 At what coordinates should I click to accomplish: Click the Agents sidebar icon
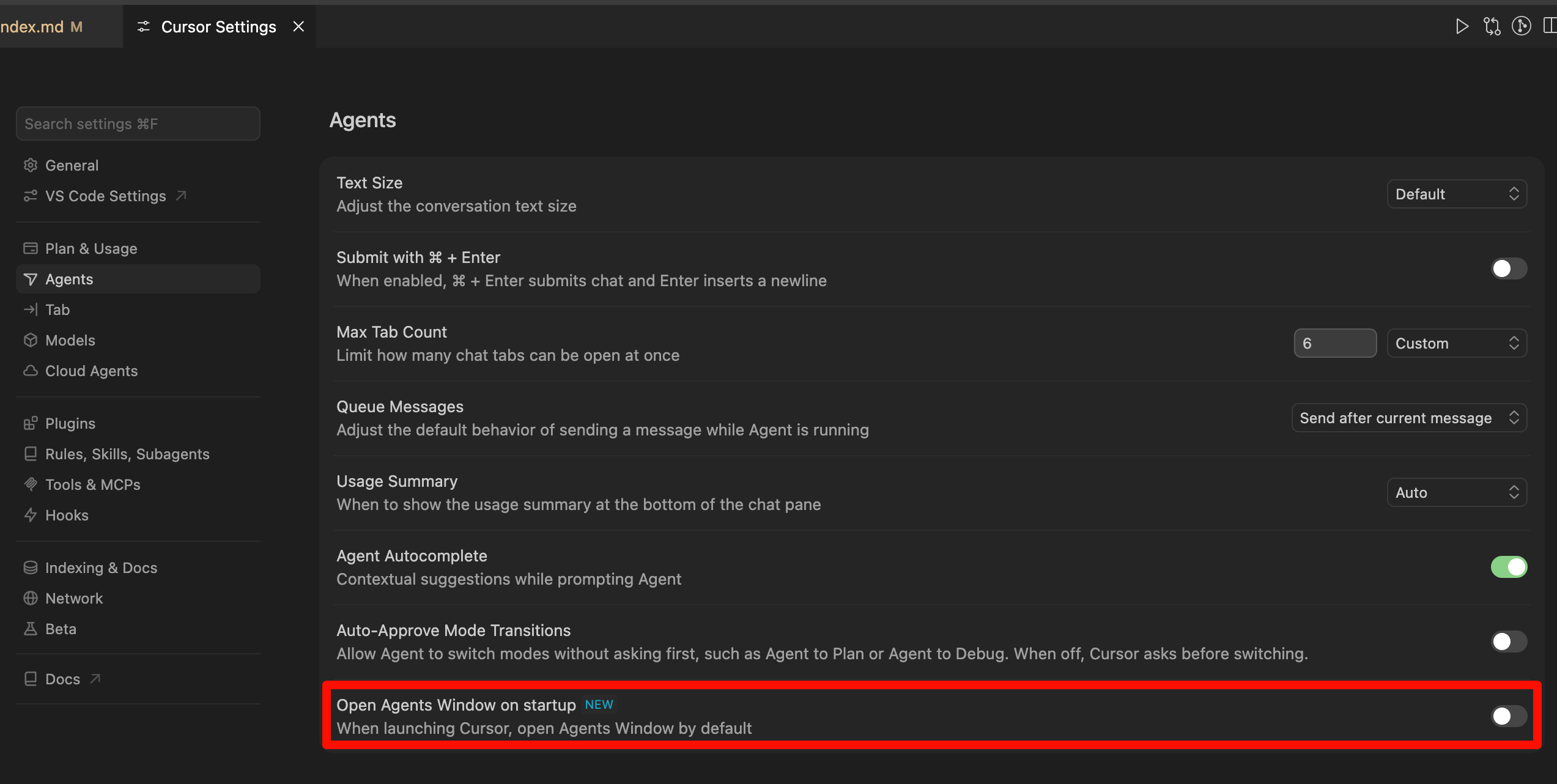31,279
